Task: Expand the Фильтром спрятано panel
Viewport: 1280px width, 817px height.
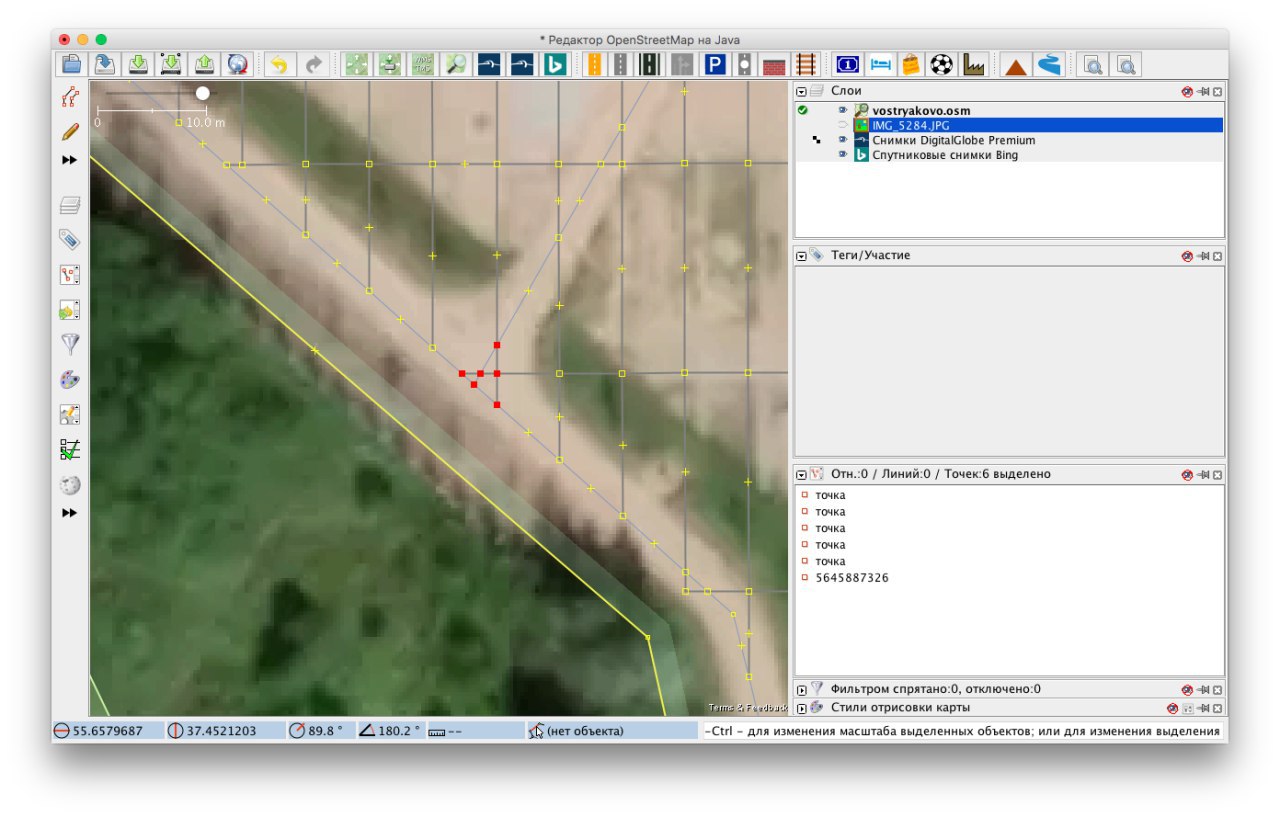Action: click(x=801, y=689)
